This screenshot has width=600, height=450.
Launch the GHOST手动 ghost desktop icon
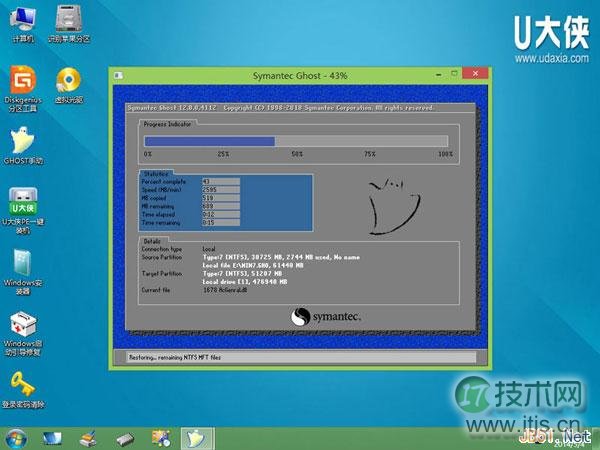pyautogui.click(x=23, y=145)
